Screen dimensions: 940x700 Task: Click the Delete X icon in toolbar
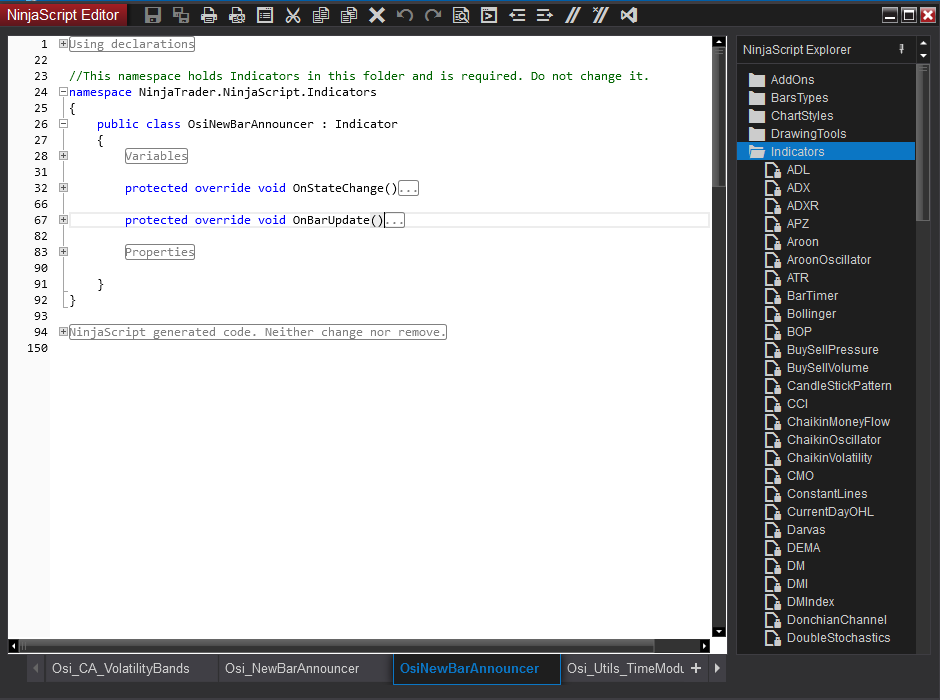[377, 15]
